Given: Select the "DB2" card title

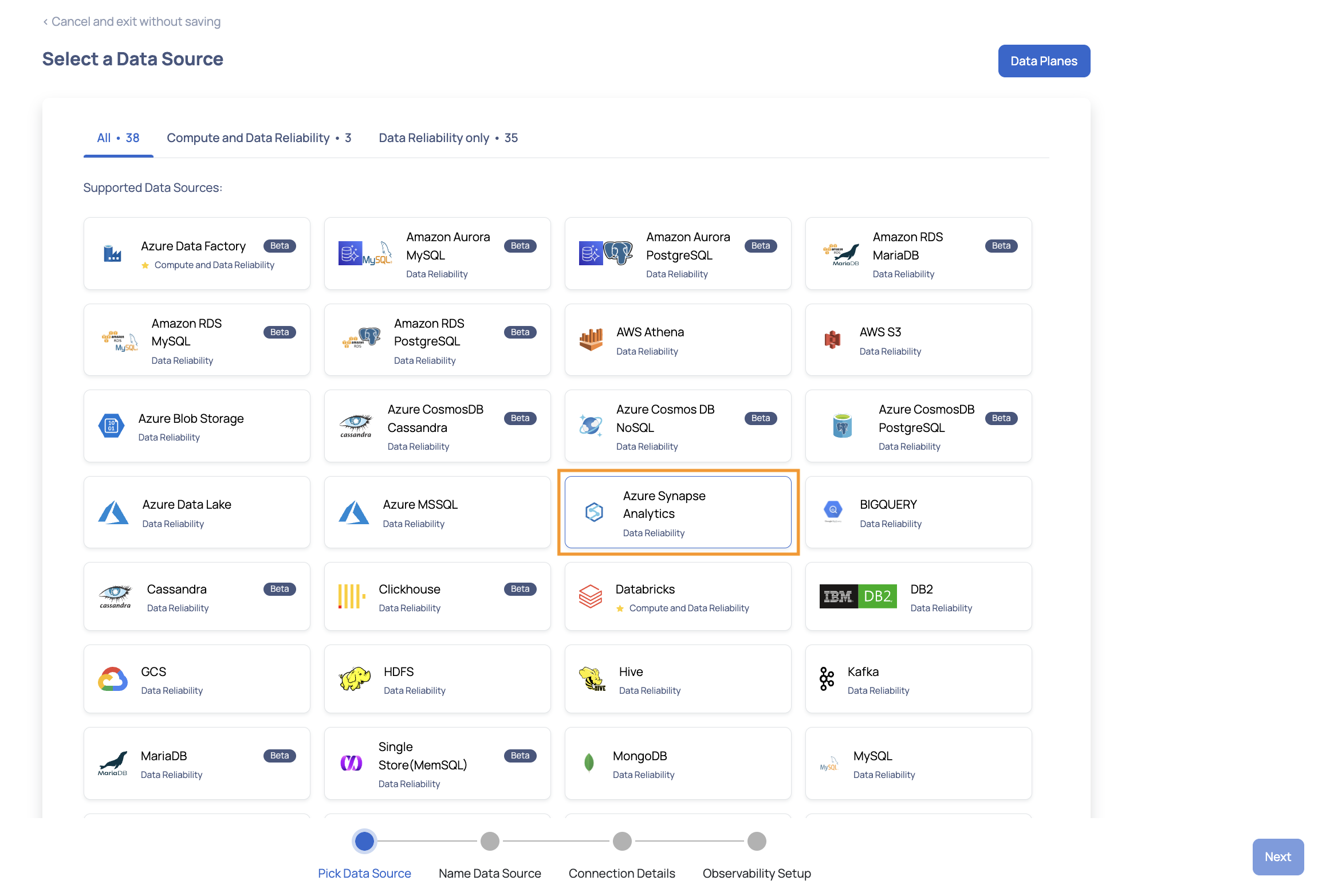Looking at the screenshot, I should click(922, 590).
